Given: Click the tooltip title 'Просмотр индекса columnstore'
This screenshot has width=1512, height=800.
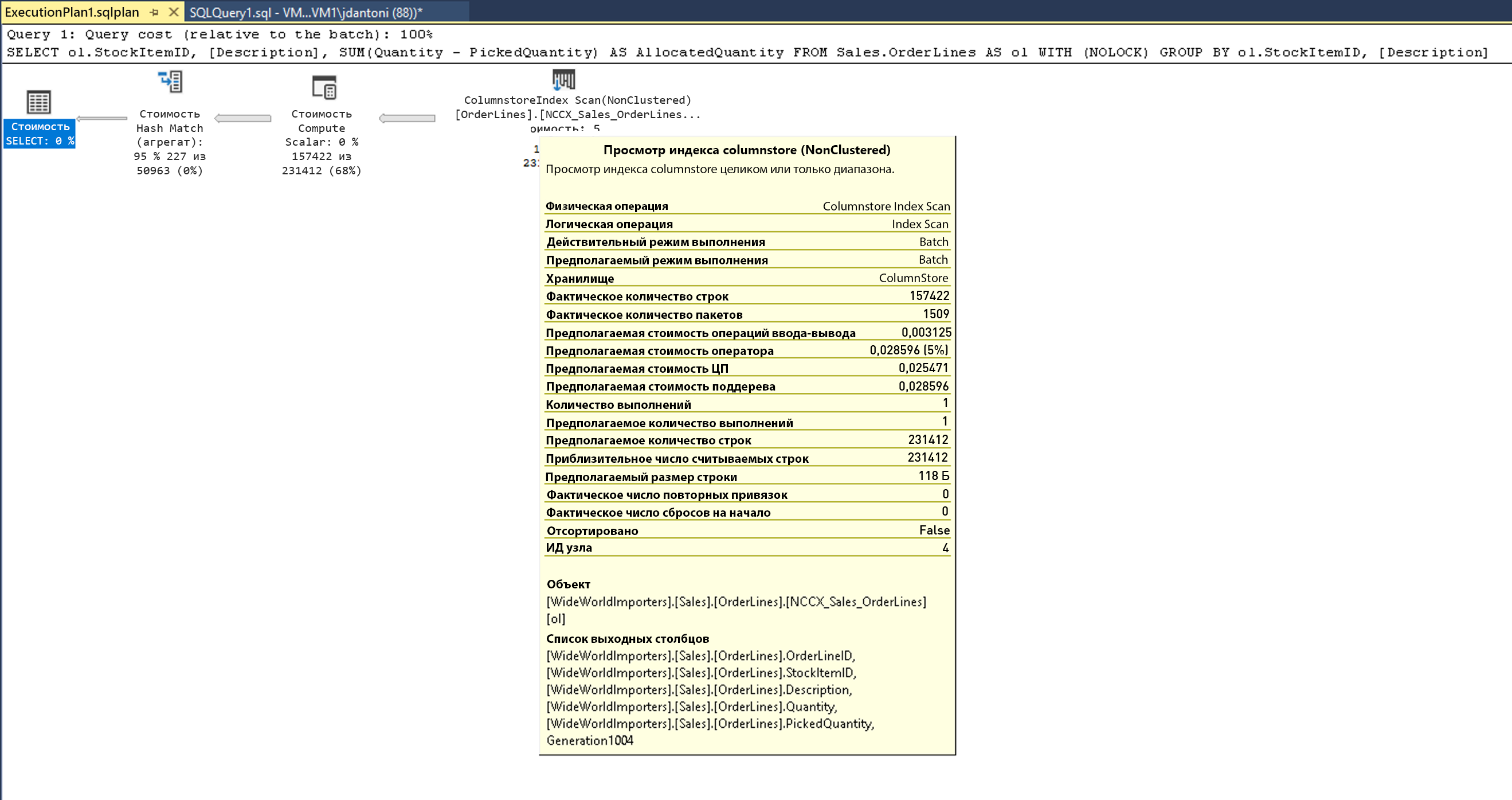Looking at the screenshot, I should tap(747, 150).
